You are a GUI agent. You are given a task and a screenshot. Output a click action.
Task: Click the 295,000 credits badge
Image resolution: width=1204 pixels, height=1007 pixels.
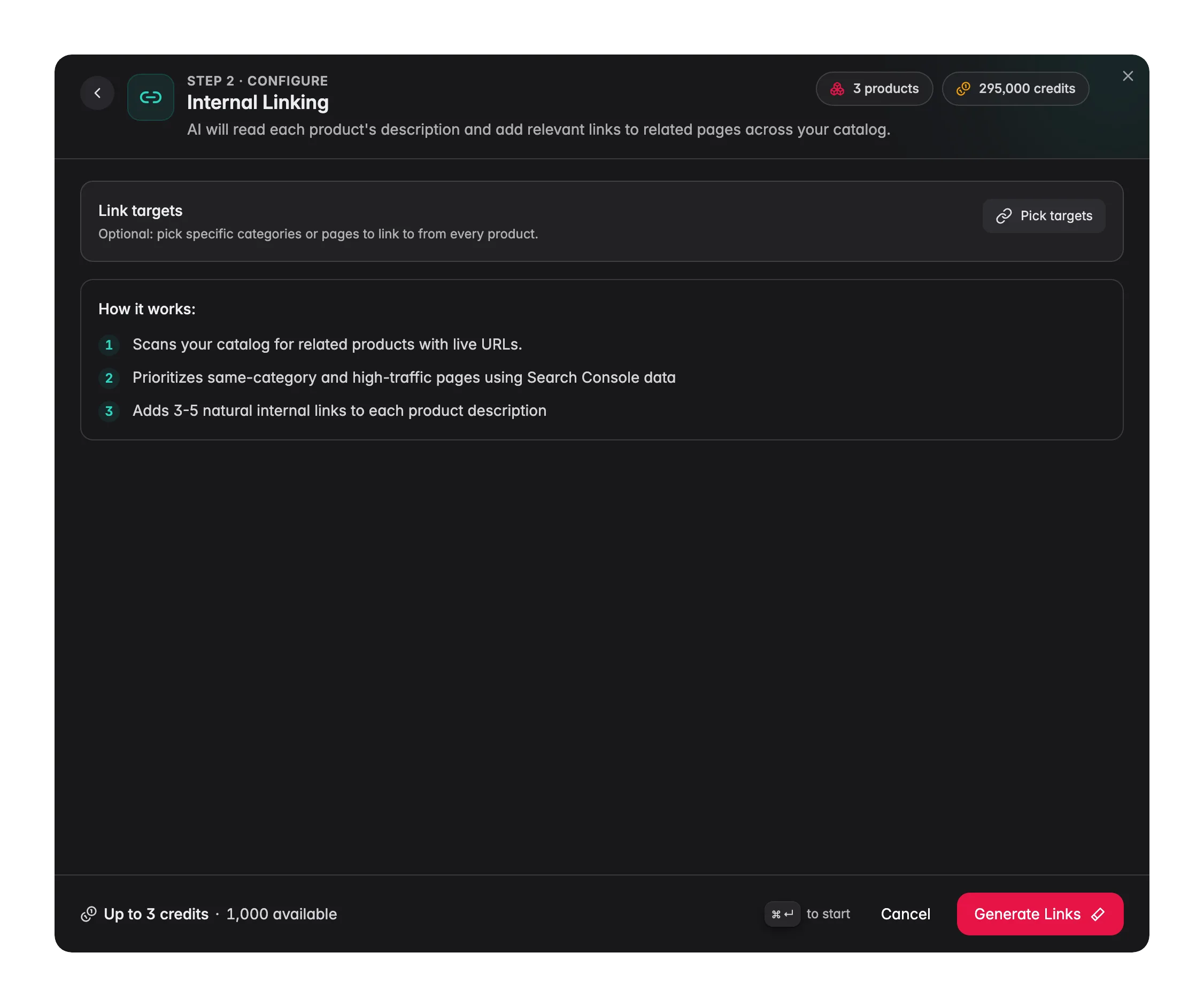click(1015, 89)
